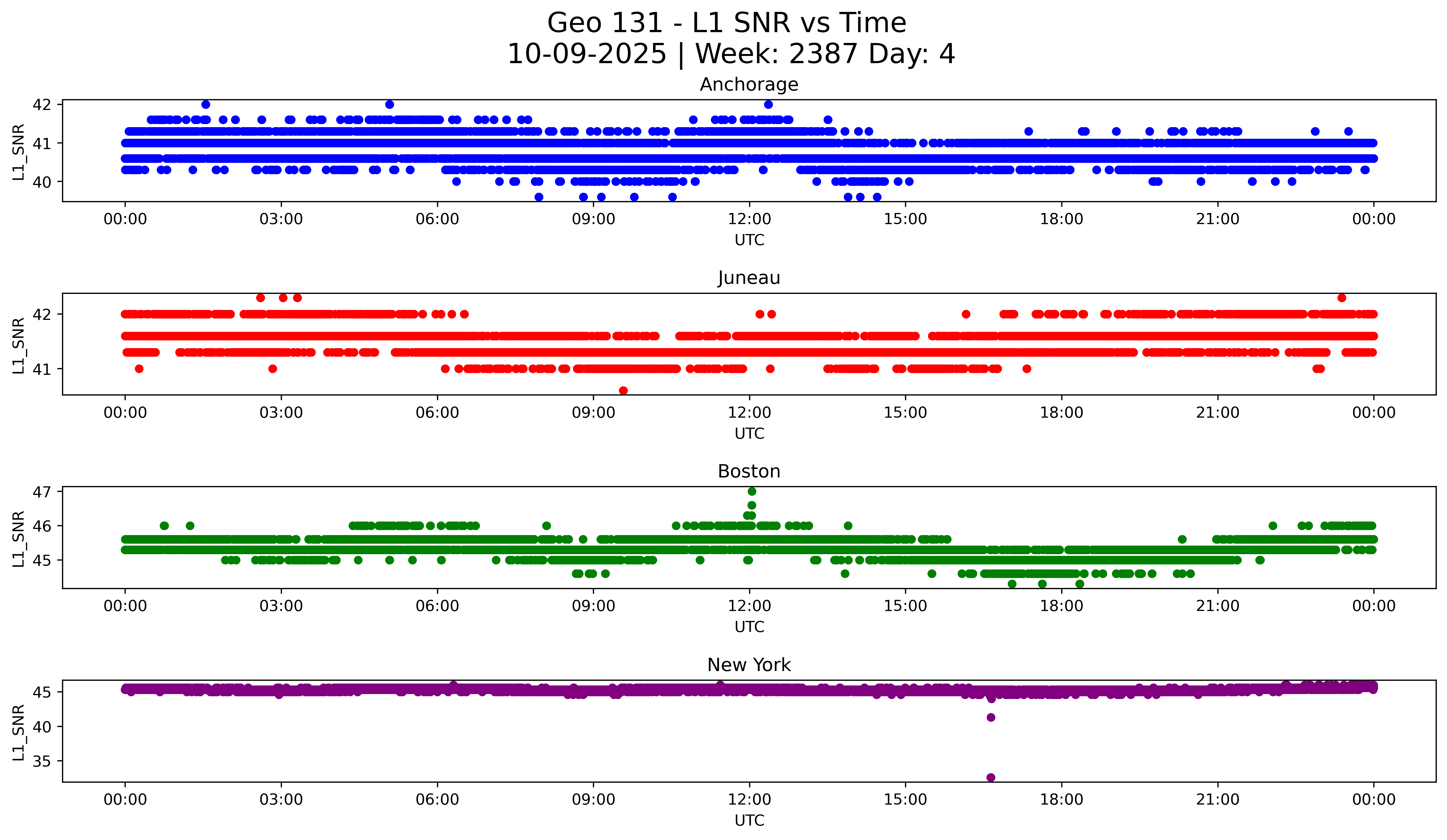The width and height of the screenshot is (1447, 840).
Task: Click the green peak point at 47 in Boston plot
Action: (752, 491)
